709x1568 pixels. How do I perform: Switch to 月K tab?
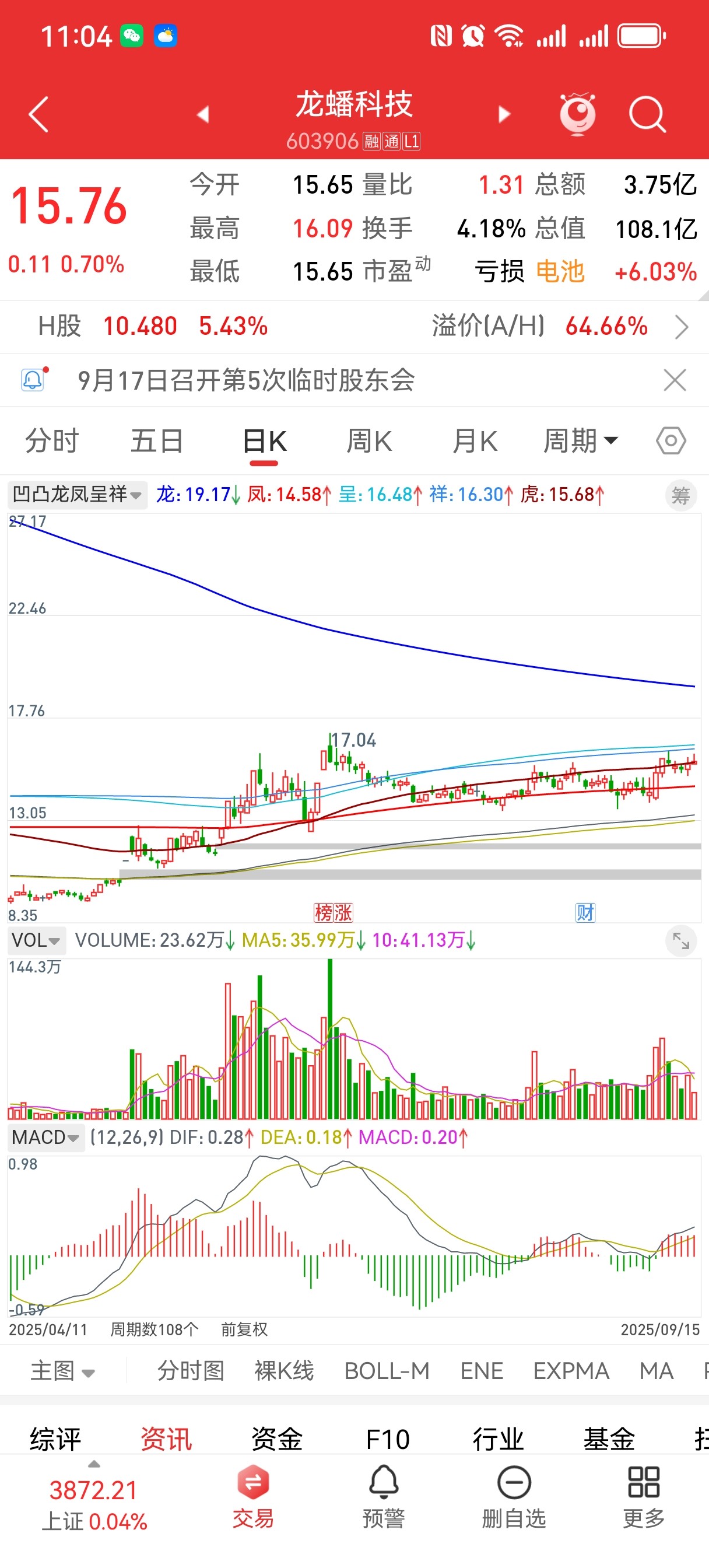click(x=475, y=440)
